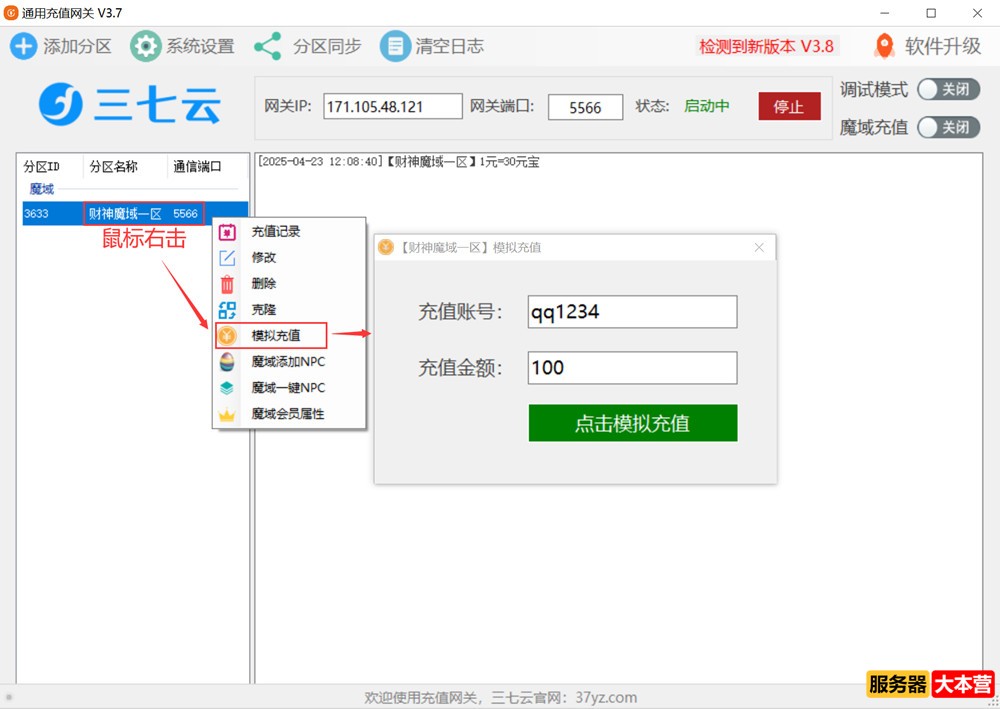The height and width of the screenshot is (709, 1000).
Task: Choose 魔域添加NPC menu entry
Action: pyautogui.click(x=288, y=362)
